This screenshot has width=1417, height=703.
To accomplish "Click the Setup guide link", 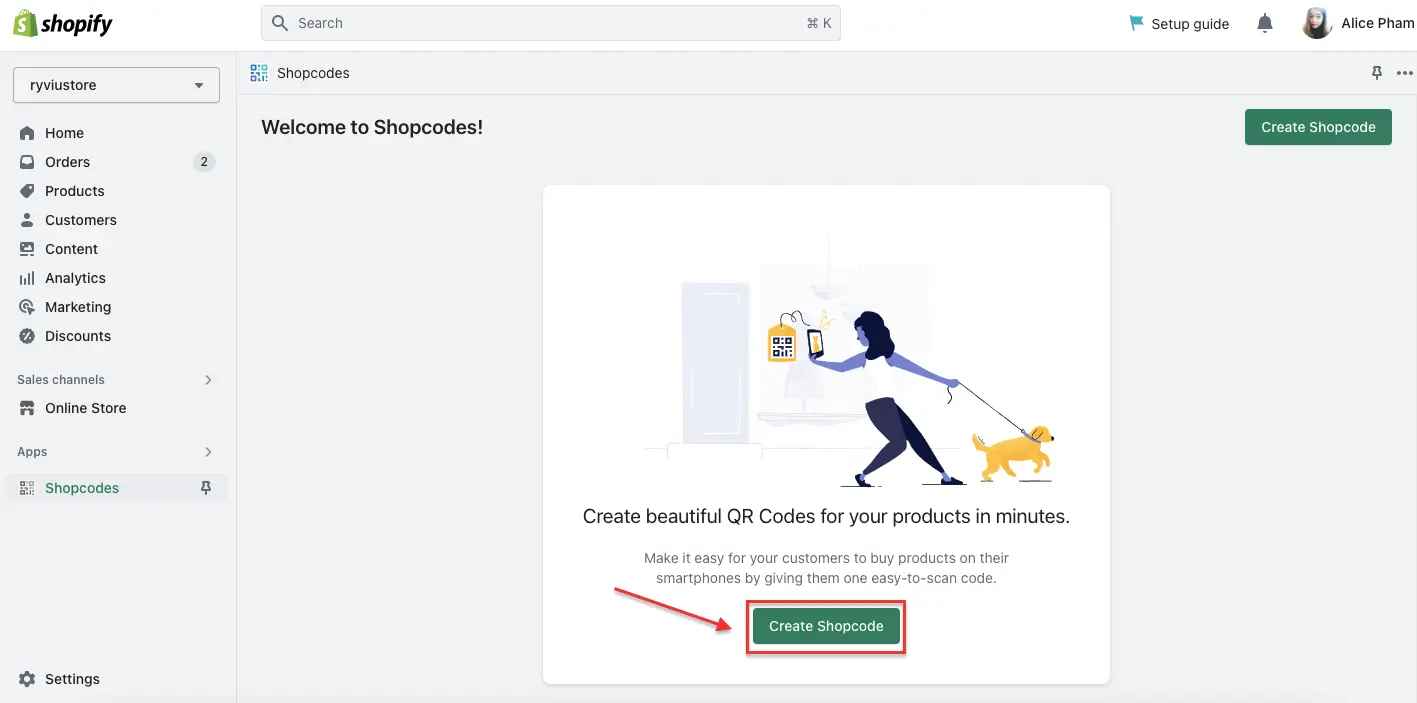I will (x=1180, y=23).
